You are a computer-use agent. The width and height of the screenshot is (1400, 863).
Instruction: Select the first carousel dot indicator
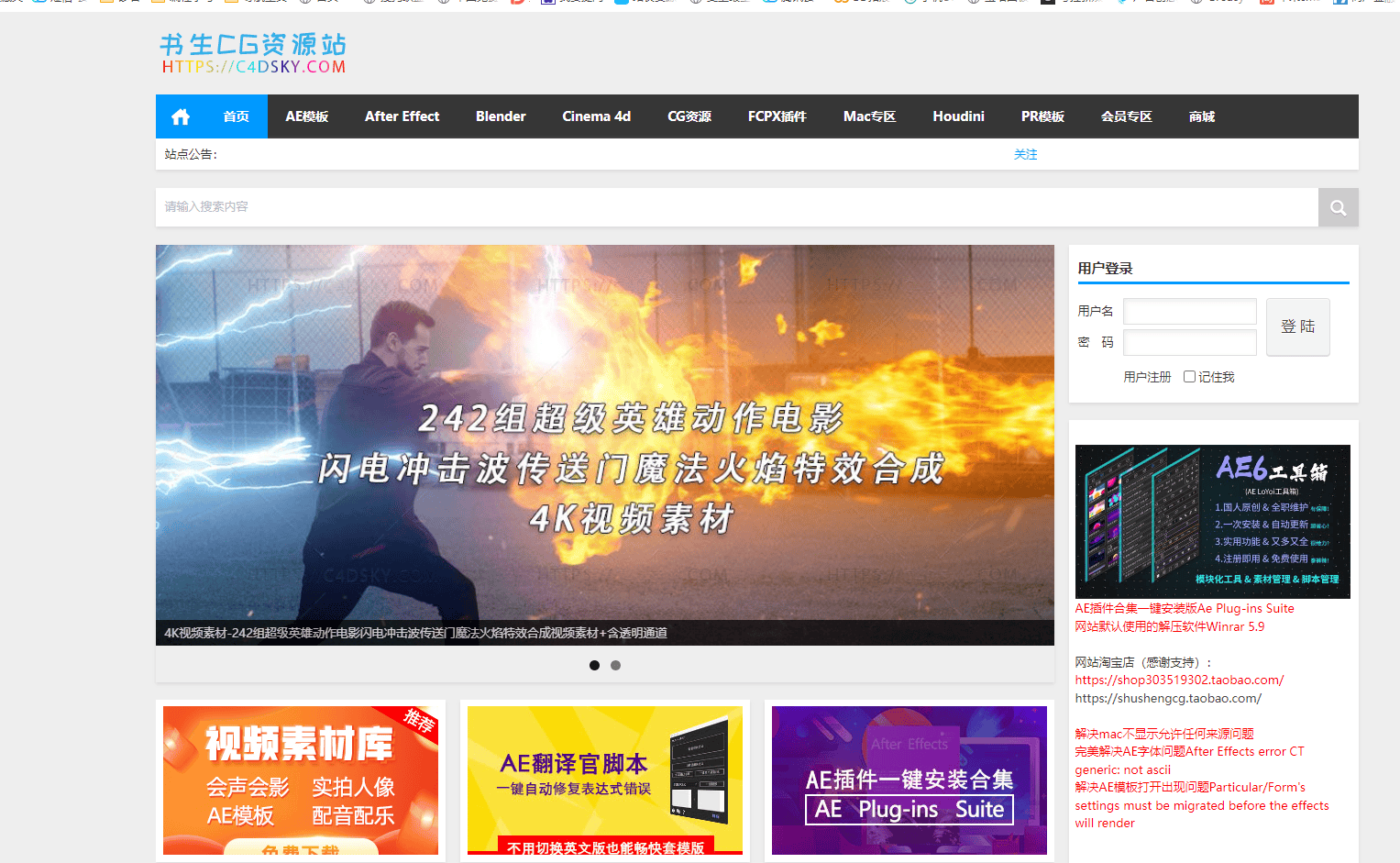click(x=594, y=665)
